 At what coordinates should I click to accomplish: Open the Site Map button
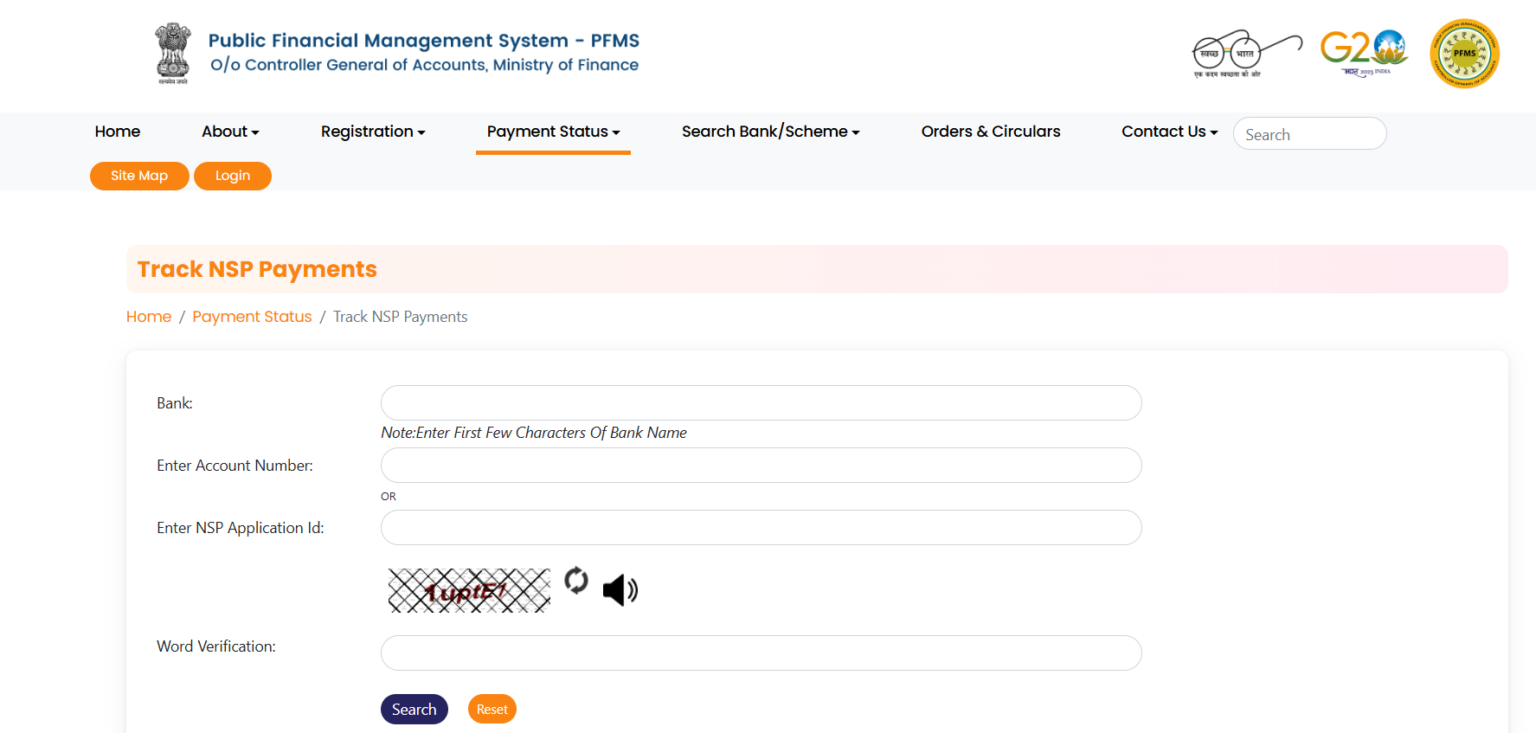(139, 176)
